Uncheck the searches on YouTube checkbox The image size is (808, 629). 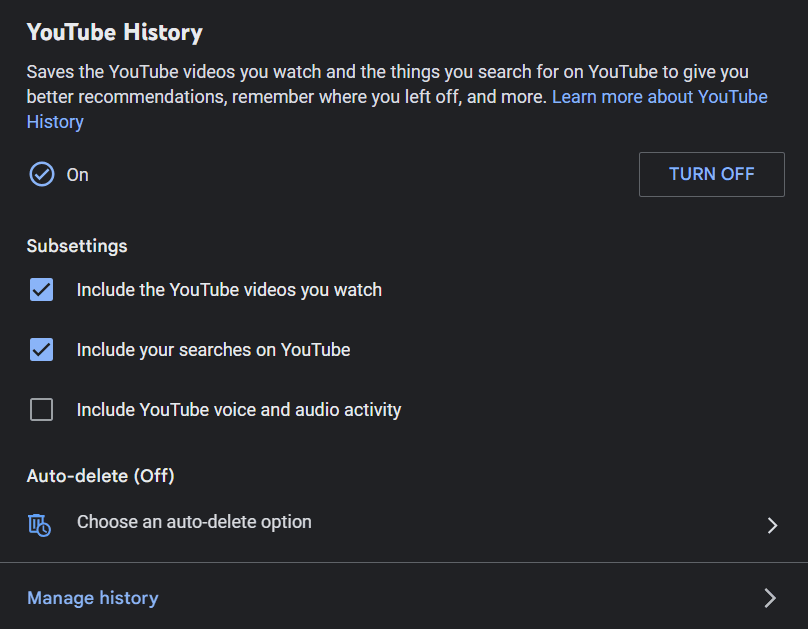click(41, 350)
